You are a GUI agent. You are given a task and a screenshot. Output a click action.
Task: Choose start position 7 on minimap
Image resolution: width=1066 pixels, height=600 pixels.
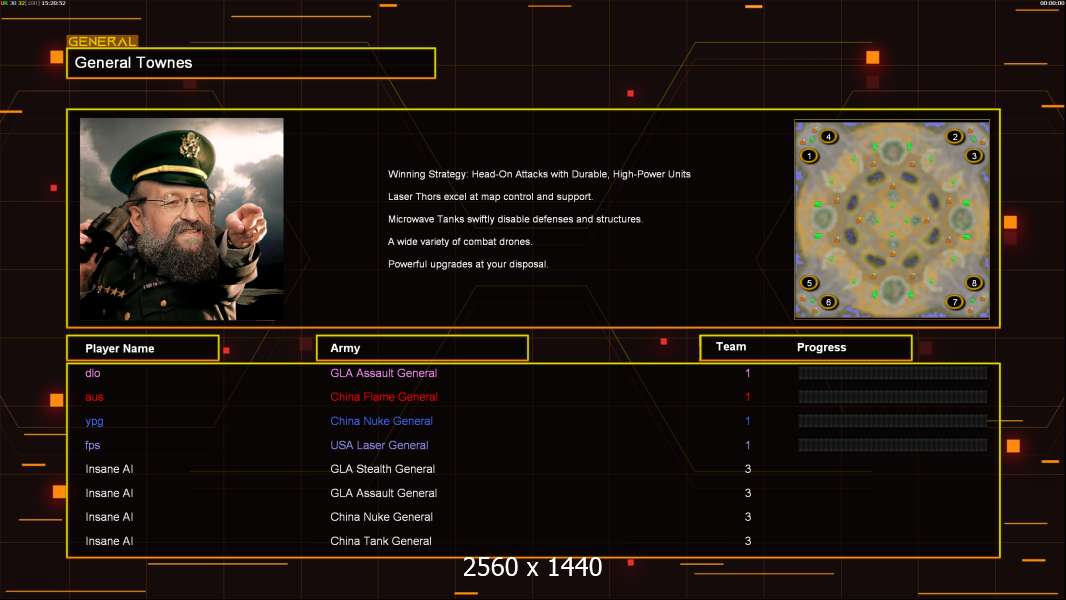[955, 302]
